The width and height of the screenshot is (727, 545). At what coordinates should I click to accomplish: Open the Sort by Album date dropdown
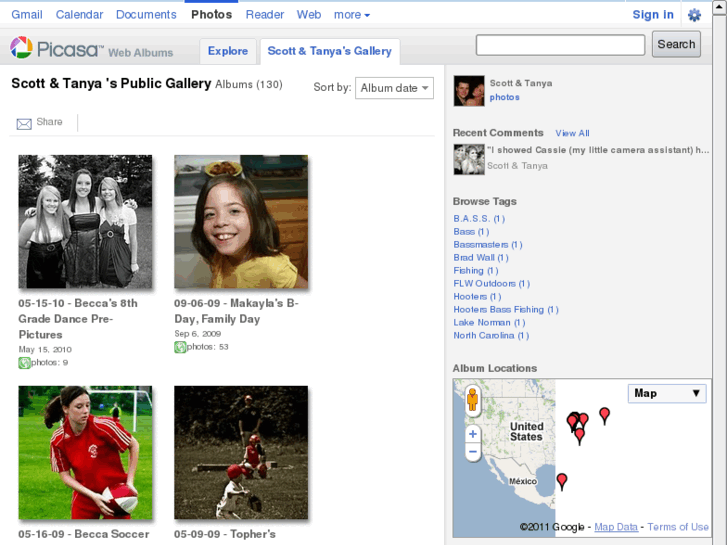click(x=394, y=88)
